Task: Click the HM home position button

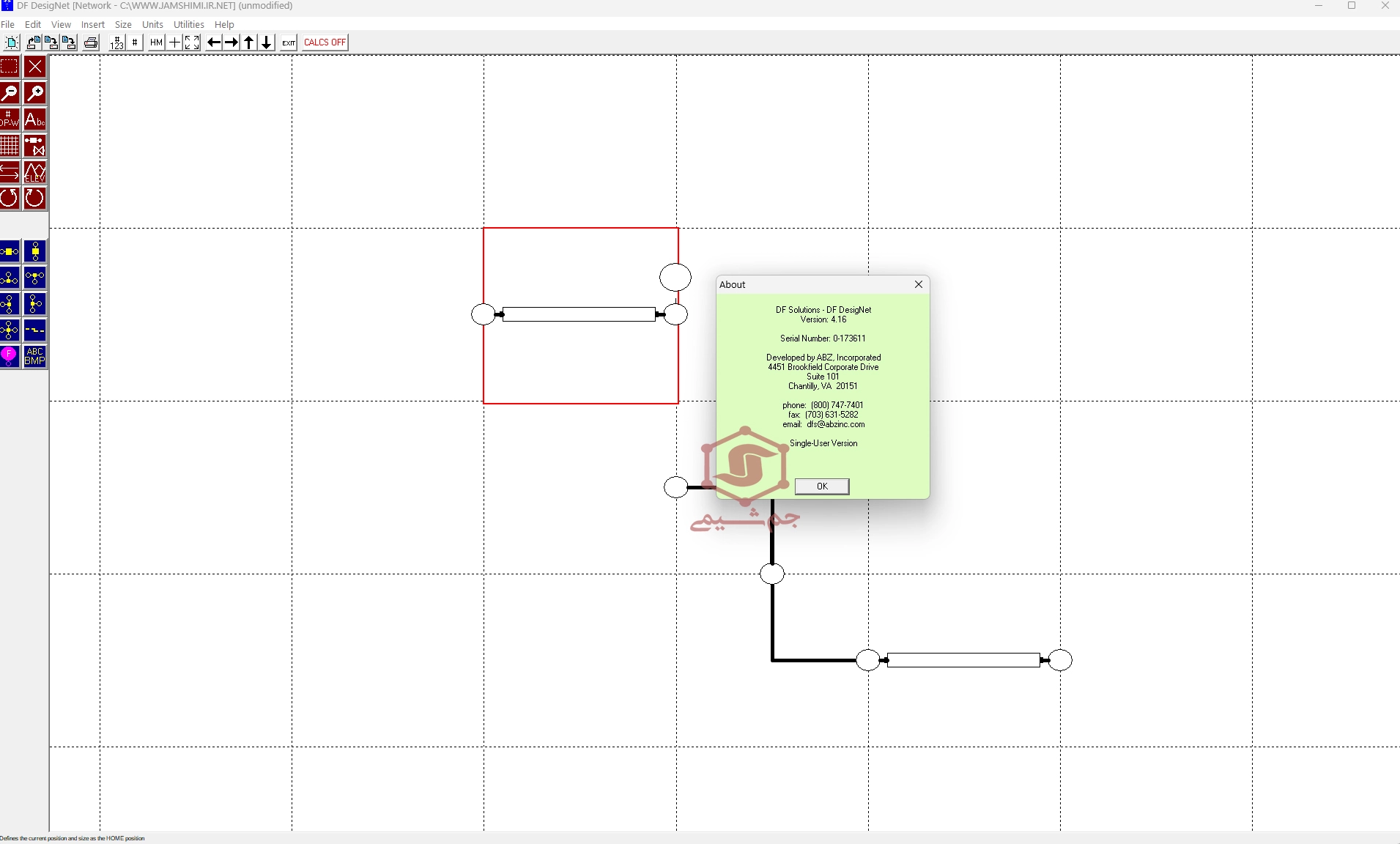Action: coord(156,42)
